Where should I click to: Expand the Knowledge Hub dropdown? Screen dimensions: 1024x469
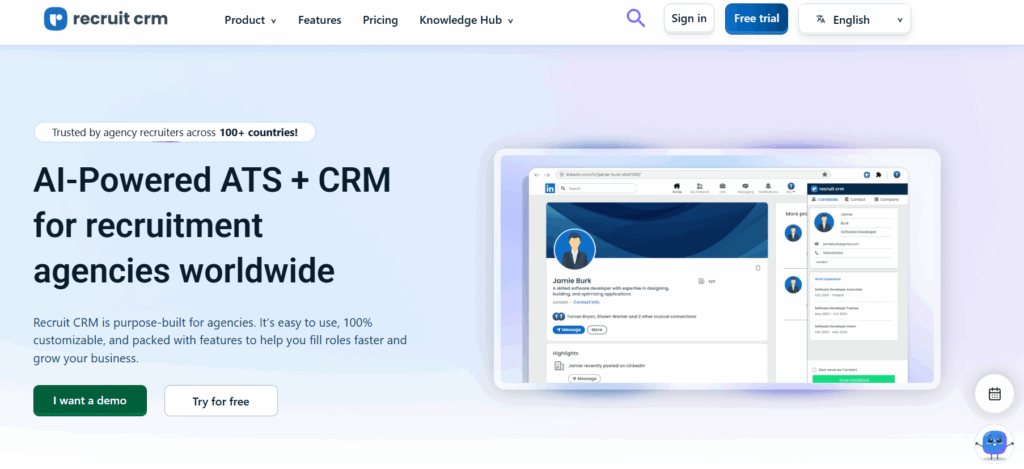tap(466, 20)
